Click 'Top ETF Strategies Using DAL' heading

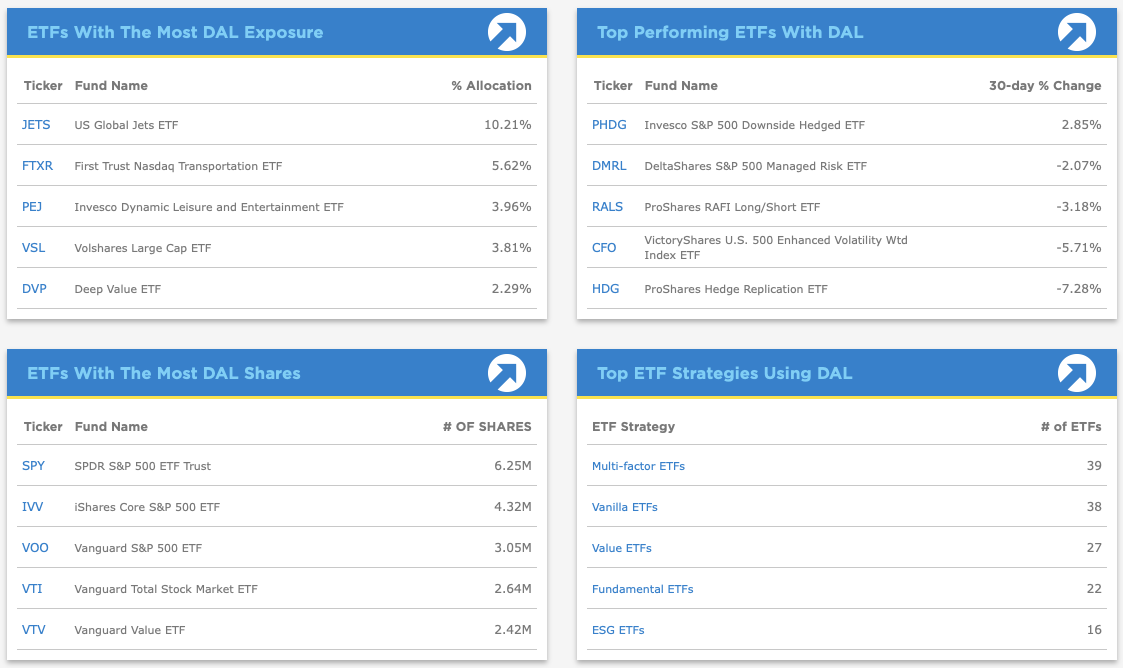click(724, 373)
